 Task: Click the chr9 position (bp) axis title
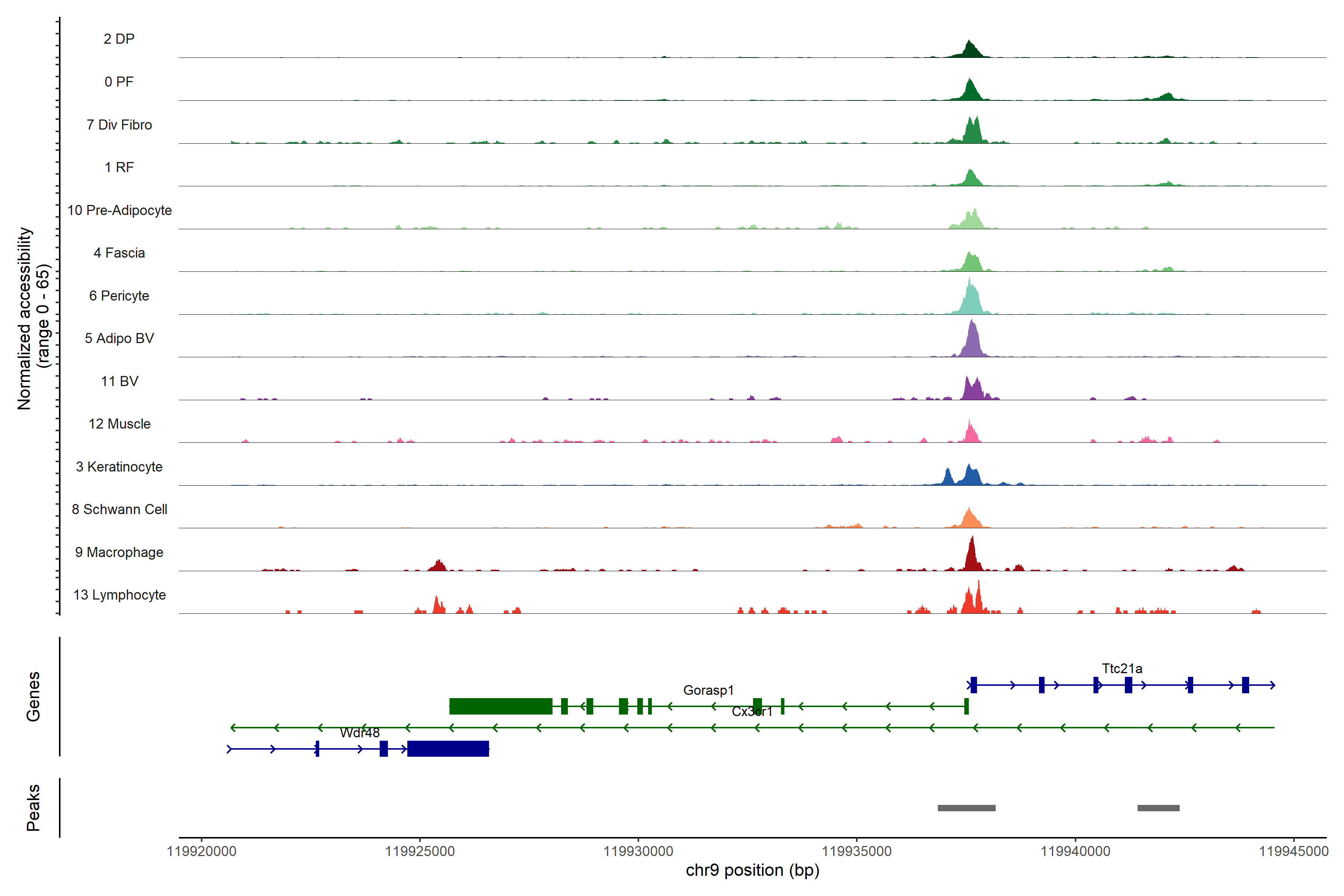click(x=752, y=871)
